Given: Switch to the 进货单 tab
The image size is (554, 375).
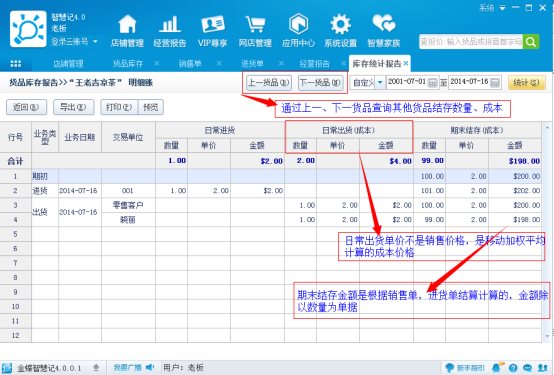Looking at the screenshot, I should pyautogui.click(x=252, y=64).
